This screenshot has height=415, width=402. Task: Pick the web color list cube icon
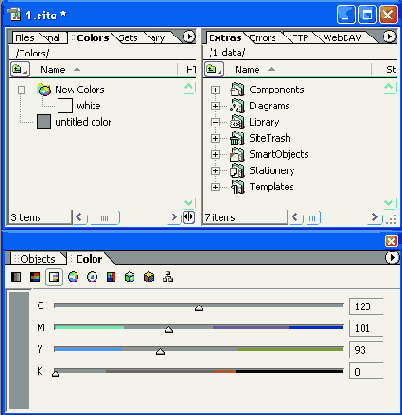click(x=130, y=277)
